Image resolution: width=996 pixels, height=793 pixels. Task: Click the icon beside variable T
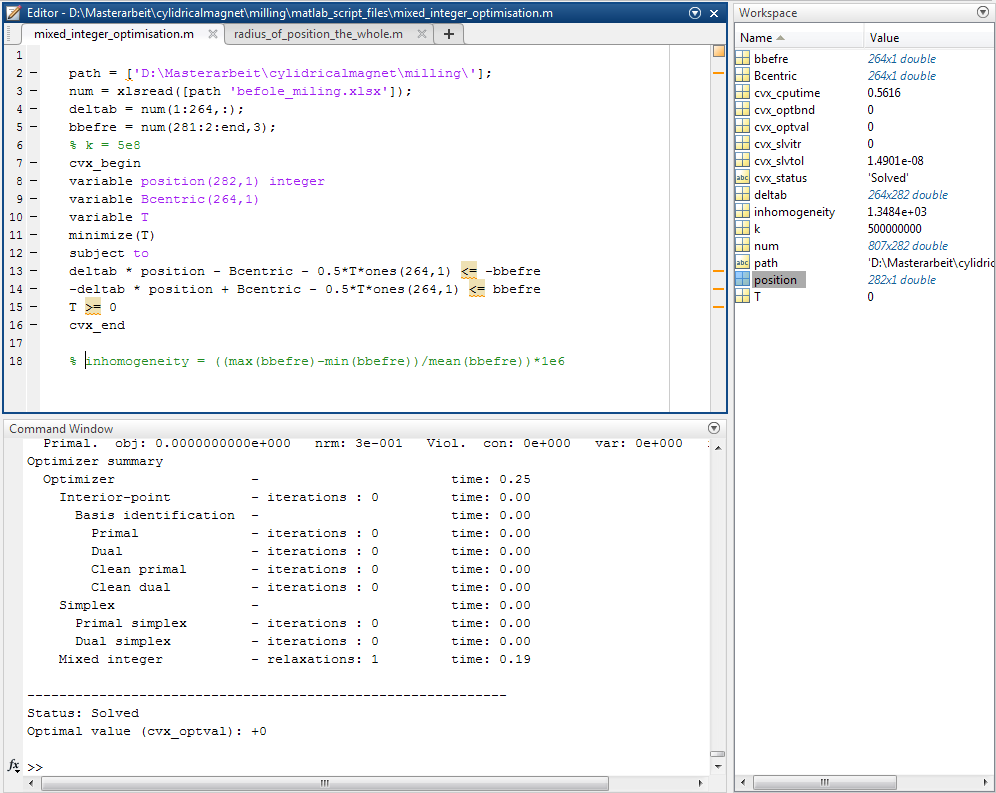(743, 297)
